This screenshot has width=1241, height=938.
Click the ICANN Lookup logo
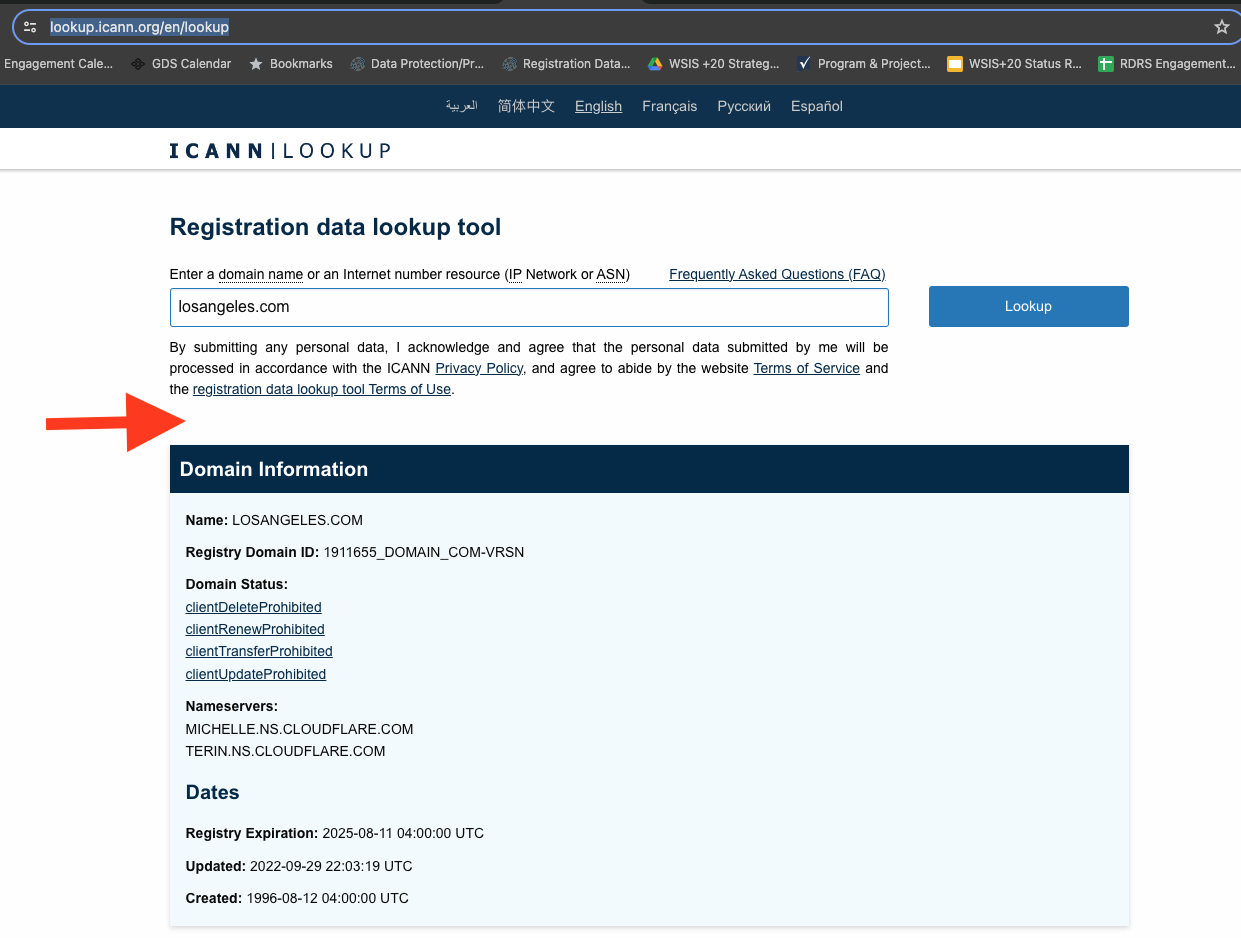(x=280, y=151)
